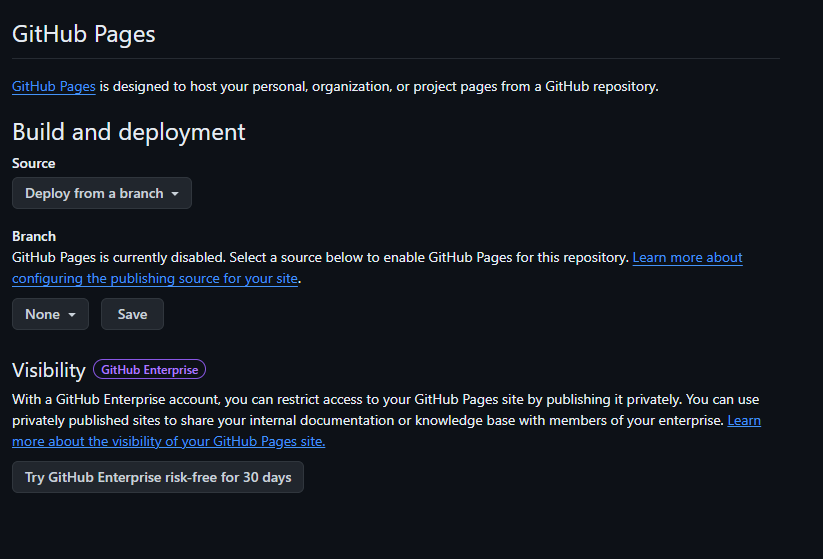The image size is (823, 559).
Task: Select the GitHub Pages page heading
Action: pyautogui.click(x=83, y=34)
